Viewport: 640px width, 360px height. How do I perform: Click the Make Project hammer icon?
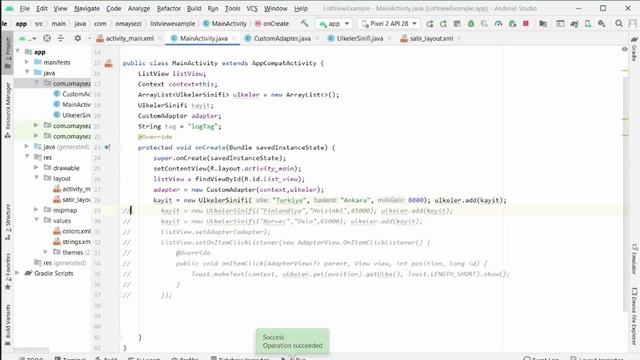point(304,24)
